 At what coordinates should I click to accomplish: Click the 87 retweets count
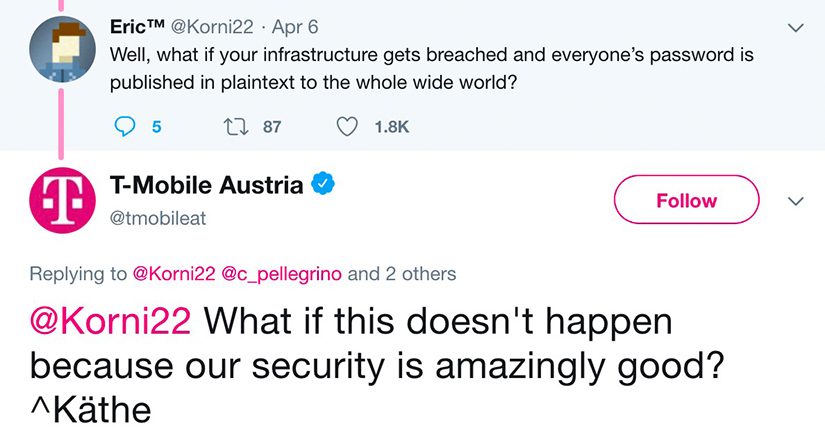pos(272,127)
